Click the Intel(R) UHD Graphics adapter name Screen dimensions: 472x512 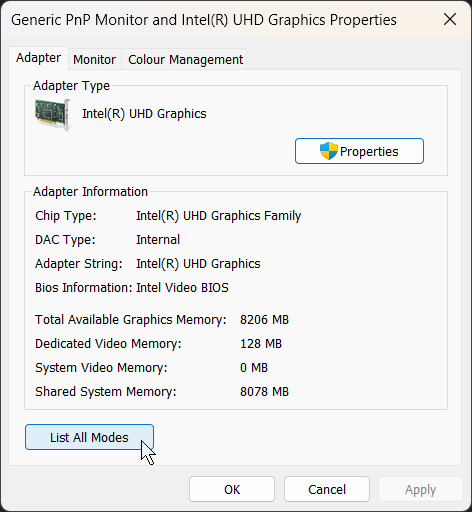[x=144, y=114]
